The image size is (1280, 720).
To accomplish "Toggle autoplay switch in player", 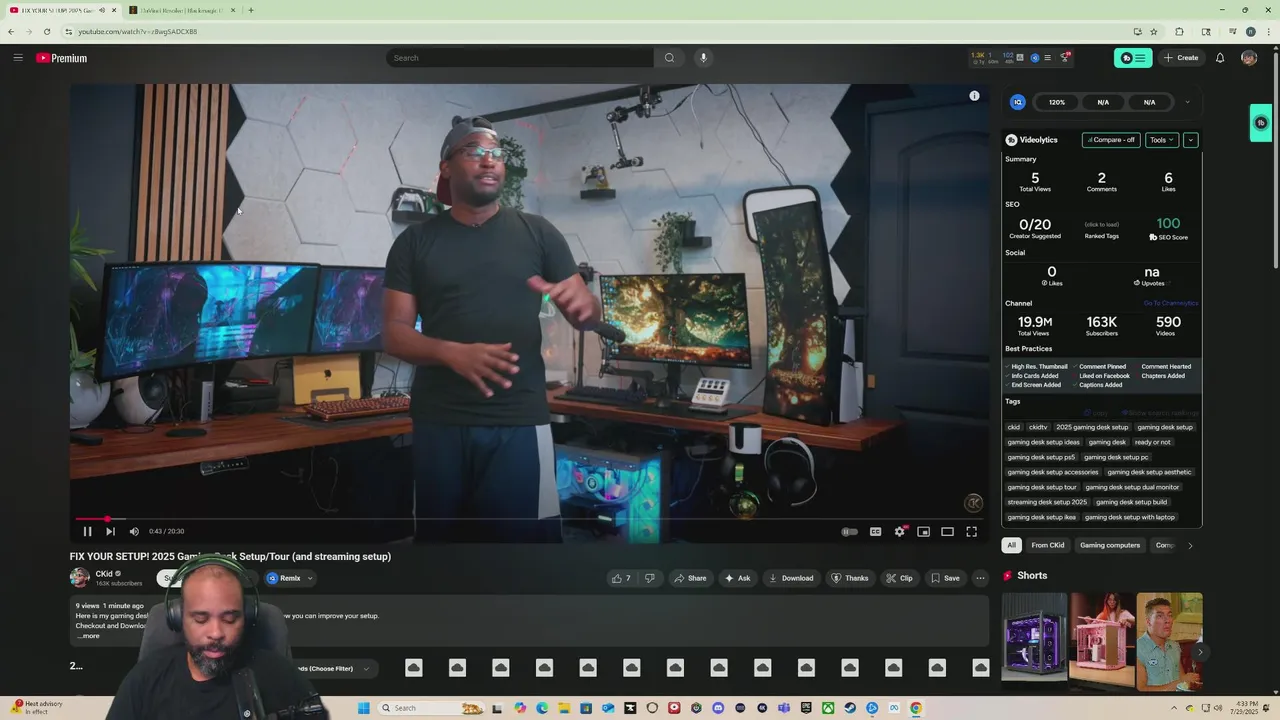I will coord(849,532).
